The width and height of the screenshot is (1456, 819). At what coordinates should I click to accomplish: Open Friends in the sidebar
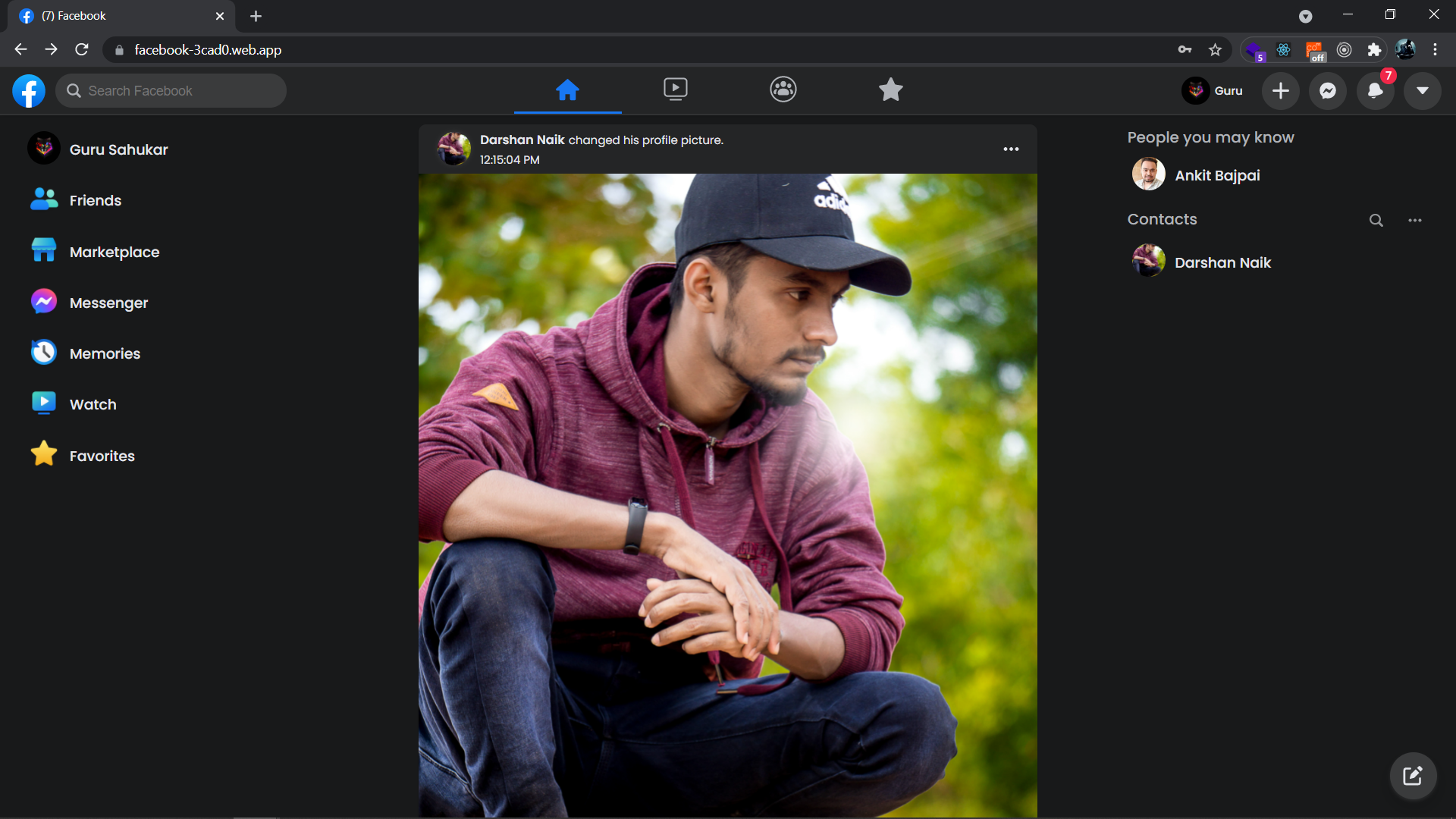tap(76, 200)
